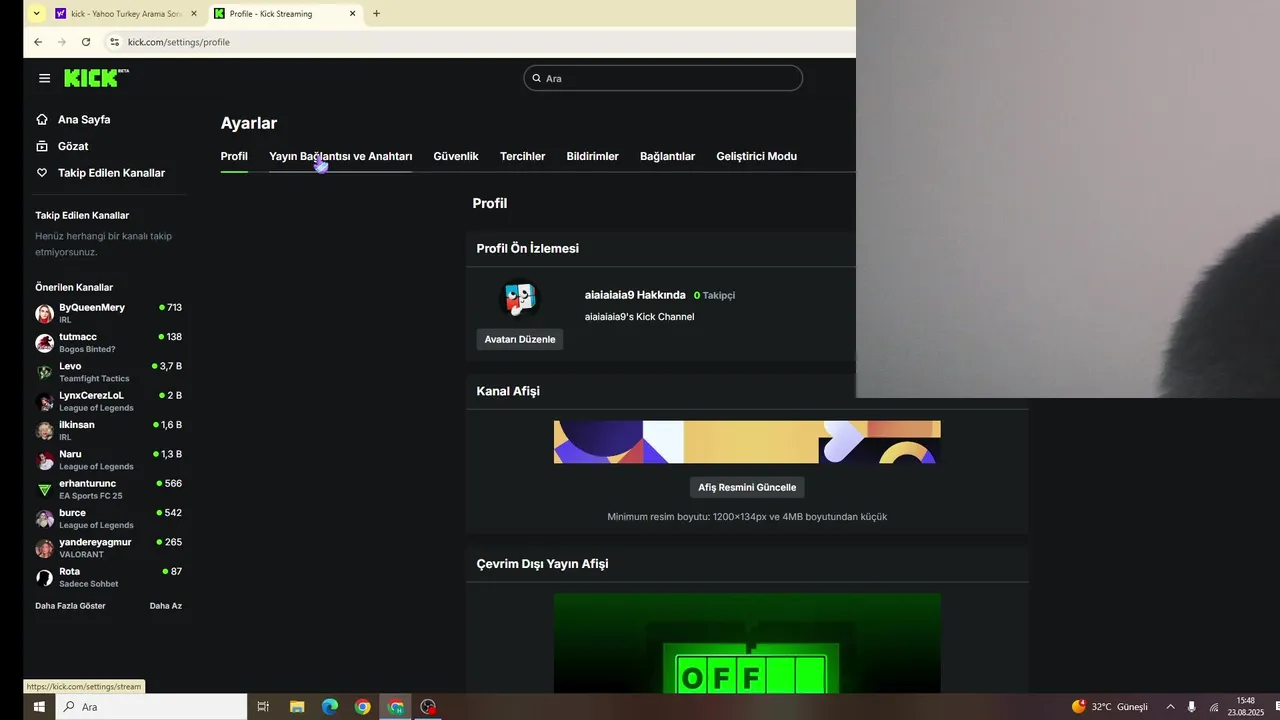Click 'EA Sports FC 25' category text

[x=91, y=496]
